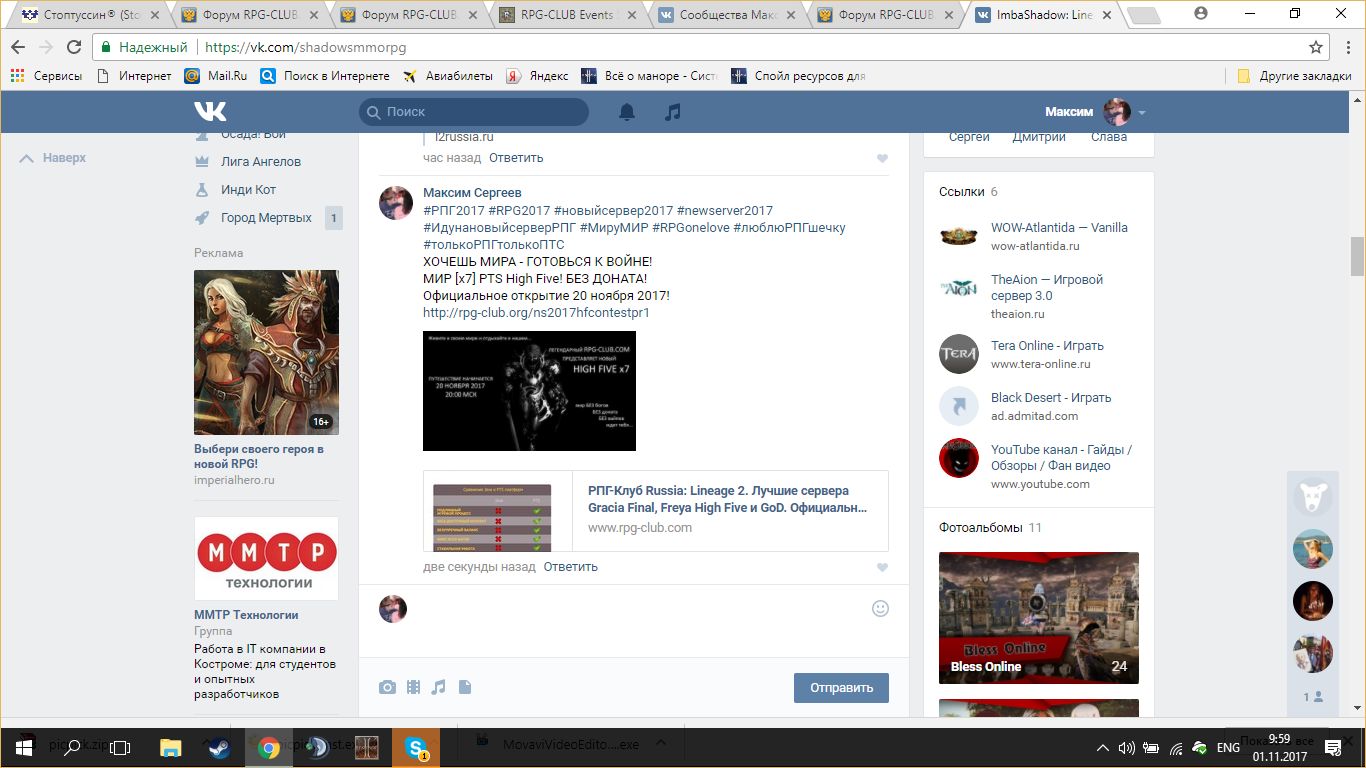1366x768 pixels.
Task: Open the Яндекс bookmark
Action: (x=538, y=76)
